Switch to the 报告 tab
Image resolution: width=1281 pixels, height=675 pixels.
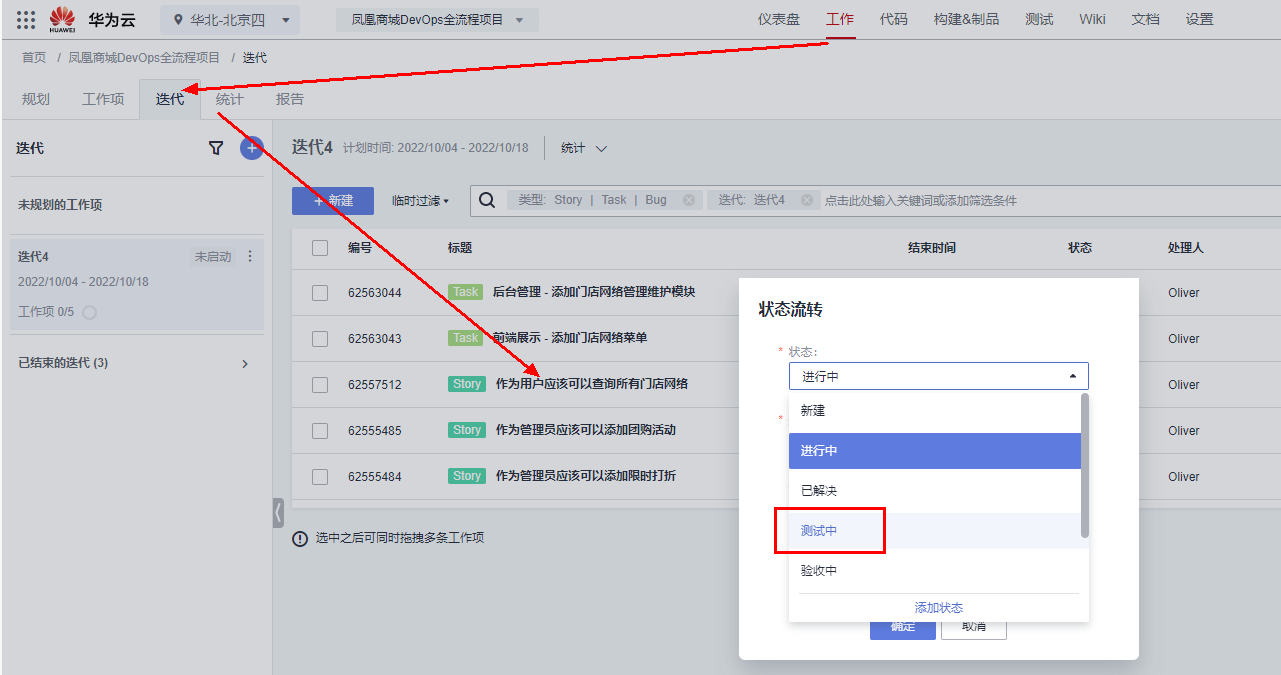click(x=290, y=99)
